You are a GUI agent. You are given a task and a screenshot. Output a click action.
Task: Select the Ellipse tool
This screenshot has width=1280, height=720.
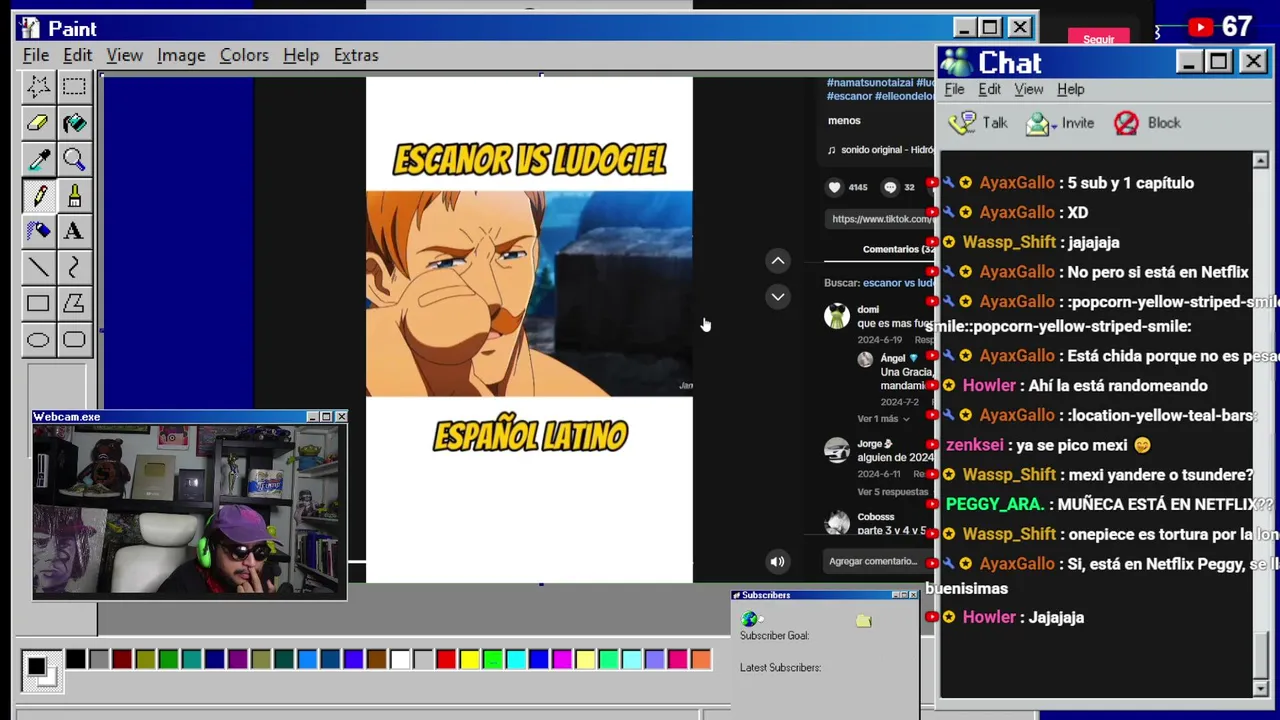pyautogui.click(x=38, y=339)
